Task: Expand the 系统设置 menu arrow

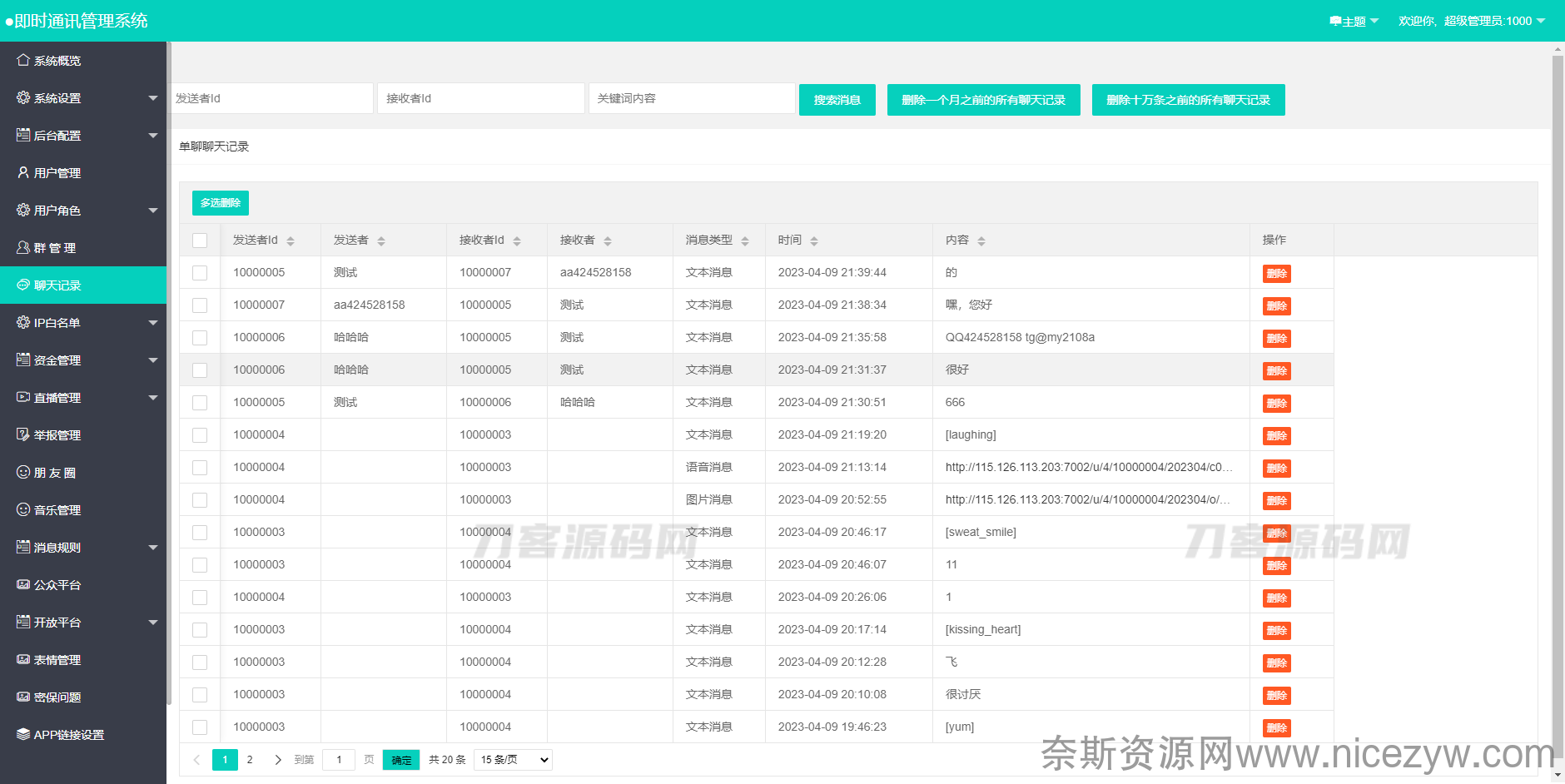Action: (153, 98)
